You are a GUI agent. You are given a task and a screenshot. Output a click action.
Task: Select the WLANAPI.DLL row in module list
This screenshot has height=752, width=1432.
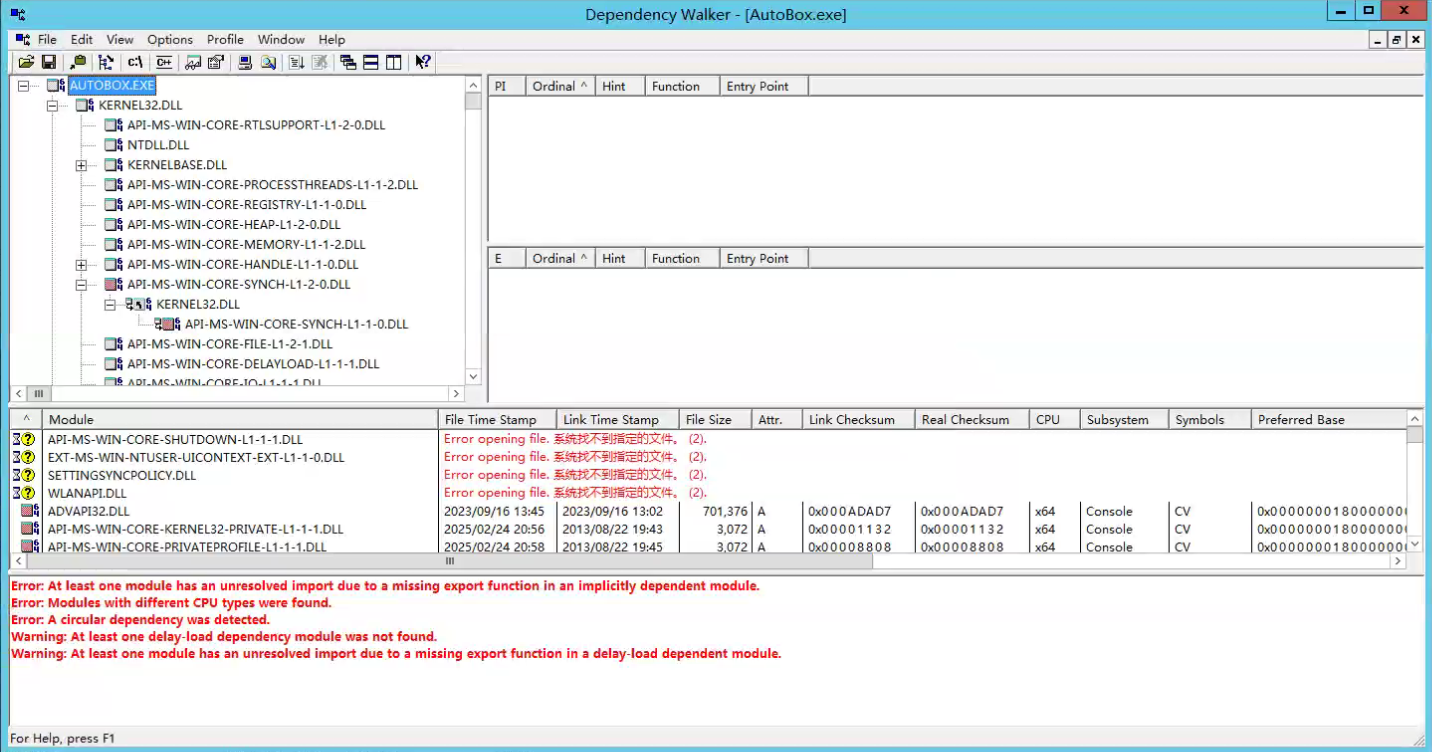tap(707, 493)
